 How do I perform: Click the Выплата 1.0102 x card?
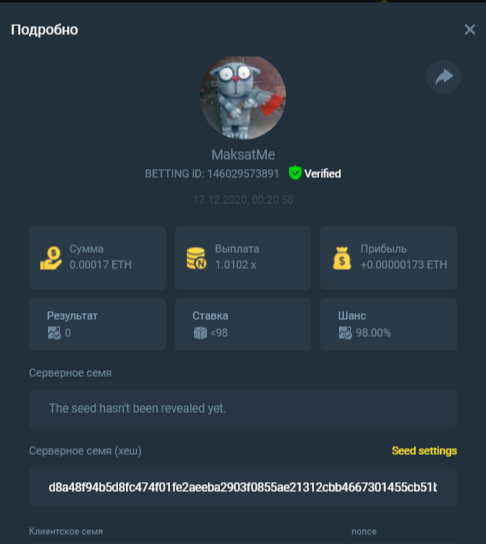click(243, 258)
